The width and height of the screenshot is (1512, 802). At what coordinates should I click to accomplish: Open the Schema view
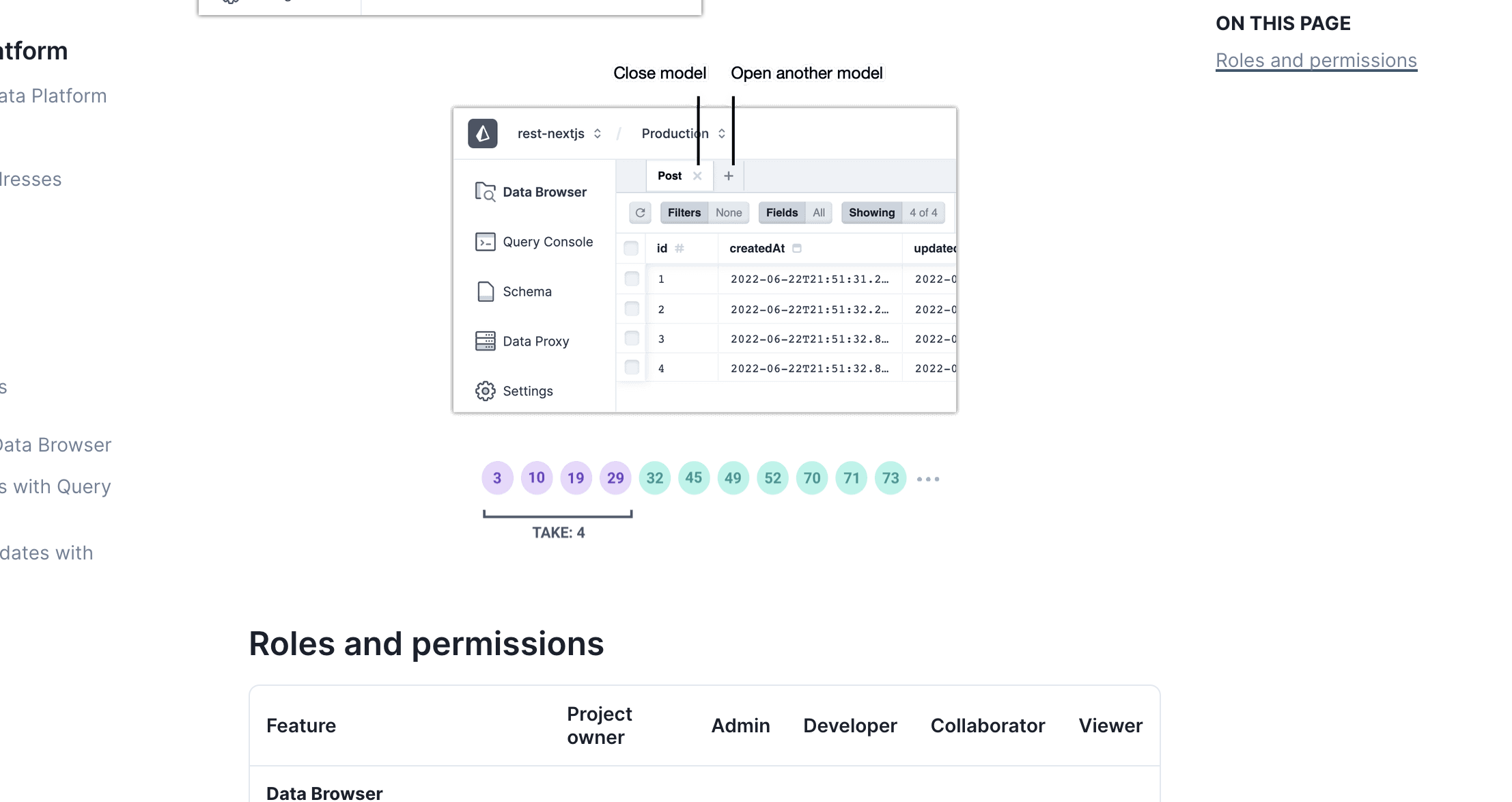point(527,291)
